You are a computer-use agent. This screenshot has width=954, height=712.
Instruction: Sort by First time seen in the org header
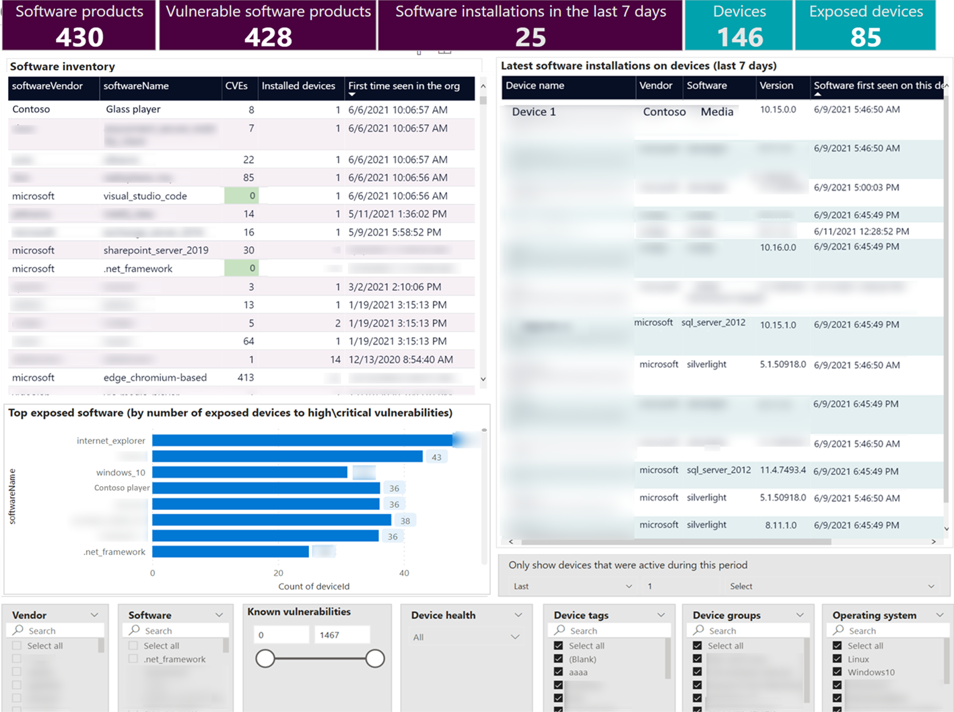(x=410, y=86)
